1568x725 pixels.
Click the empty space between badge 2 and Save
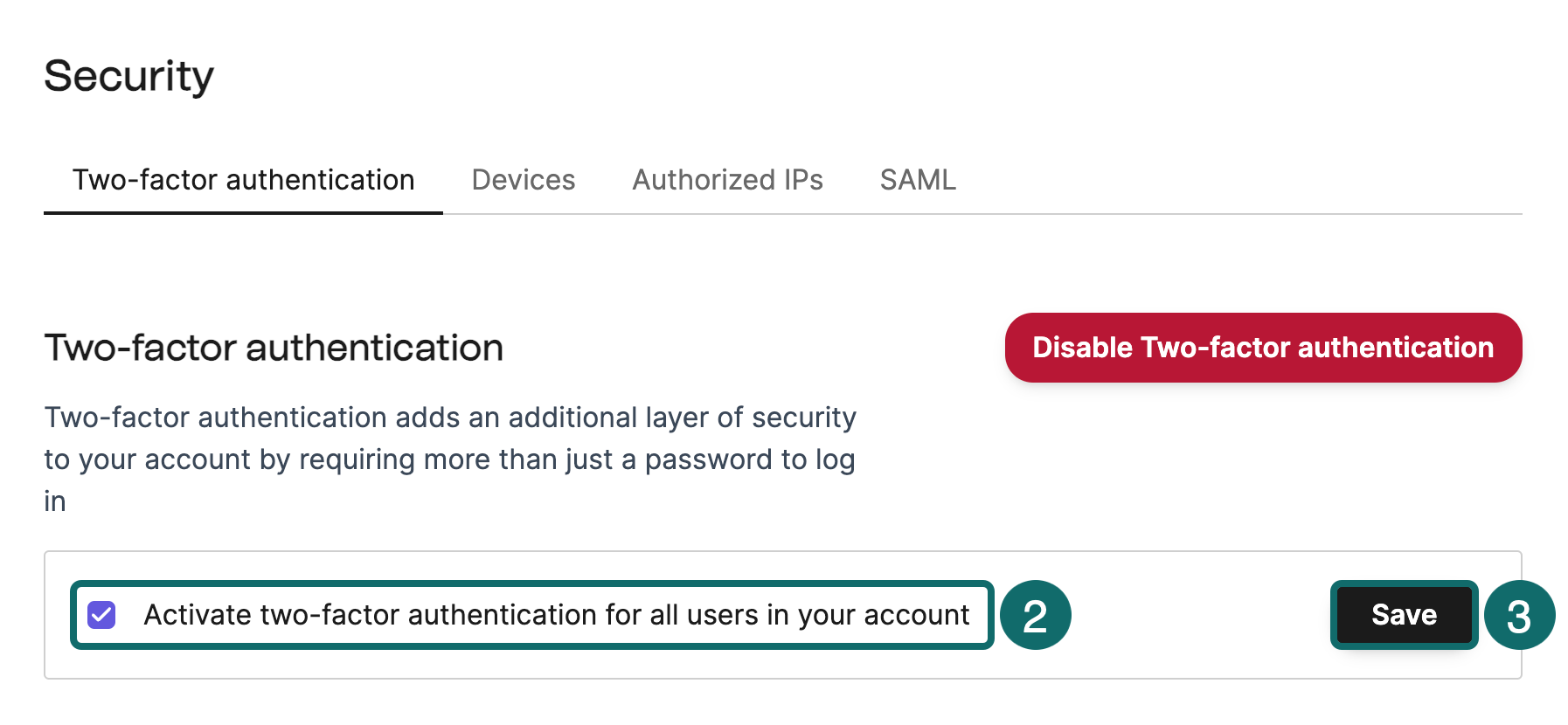coord(1199,615)
